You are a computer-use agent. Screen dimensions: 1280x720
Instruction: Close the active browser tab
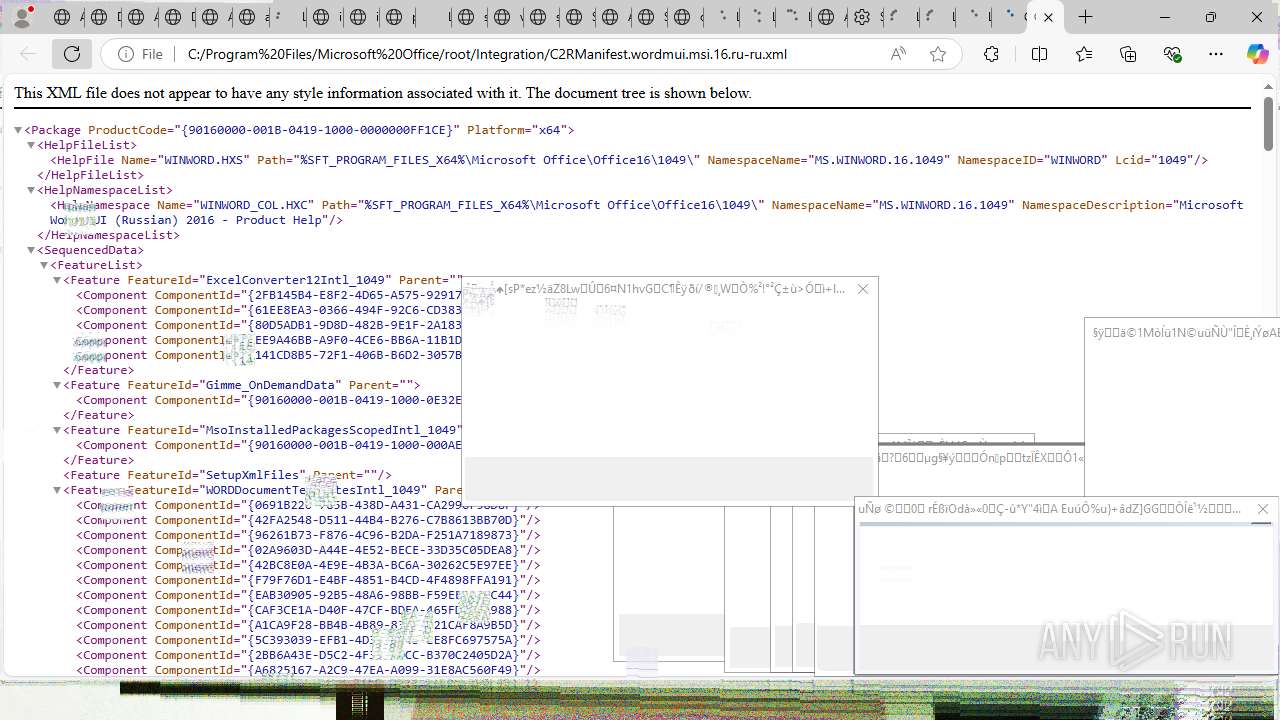click(x=1048, y=17)
